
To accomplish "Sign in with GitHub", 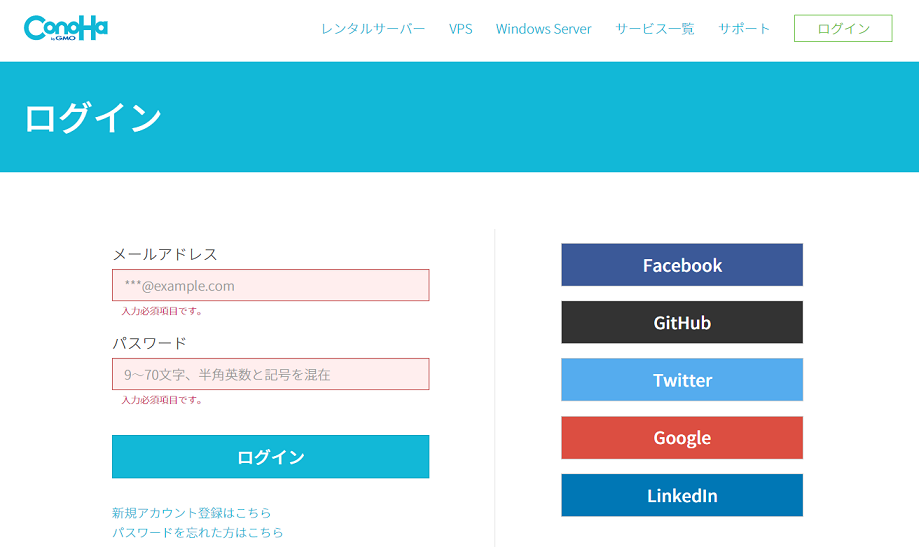I will click(x=682, y=322).
